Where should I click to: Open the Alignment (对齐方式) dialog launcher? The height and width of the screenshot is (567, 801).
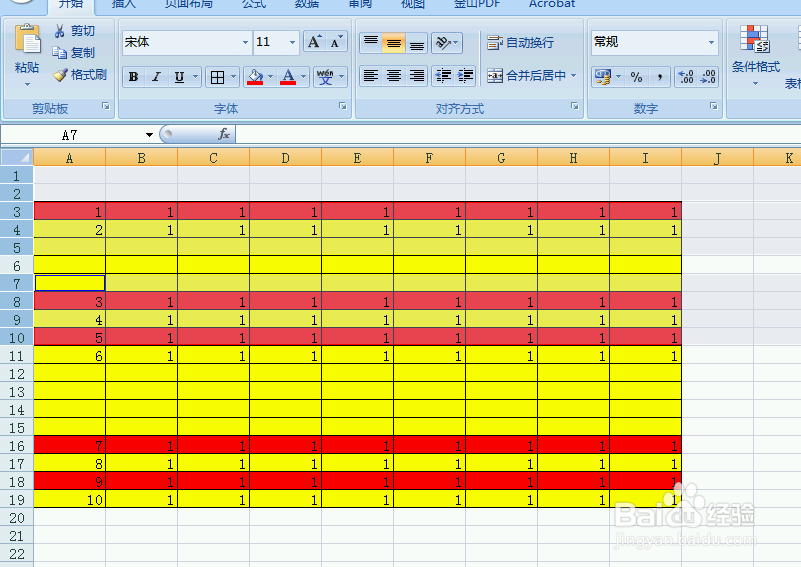pyautogui.click(x=575, y=106)
